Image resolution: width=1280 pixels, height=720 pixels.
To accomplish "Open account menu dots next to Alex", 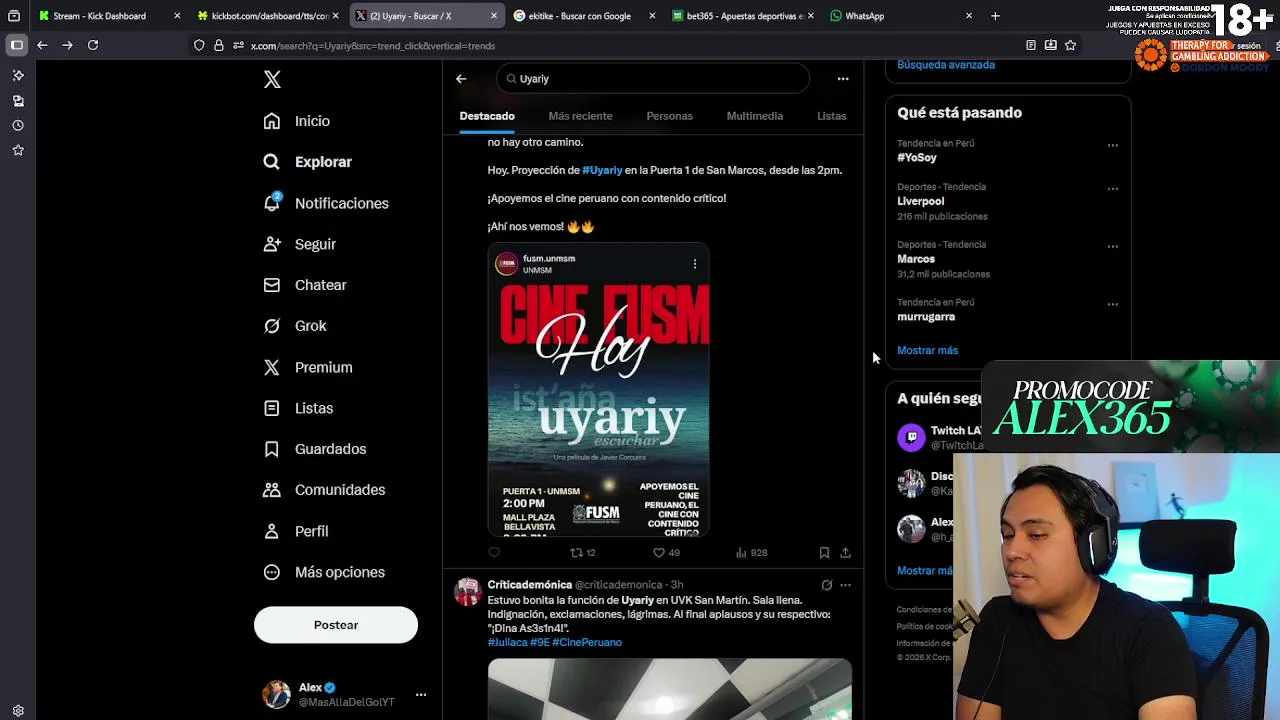I will (421, 694).
